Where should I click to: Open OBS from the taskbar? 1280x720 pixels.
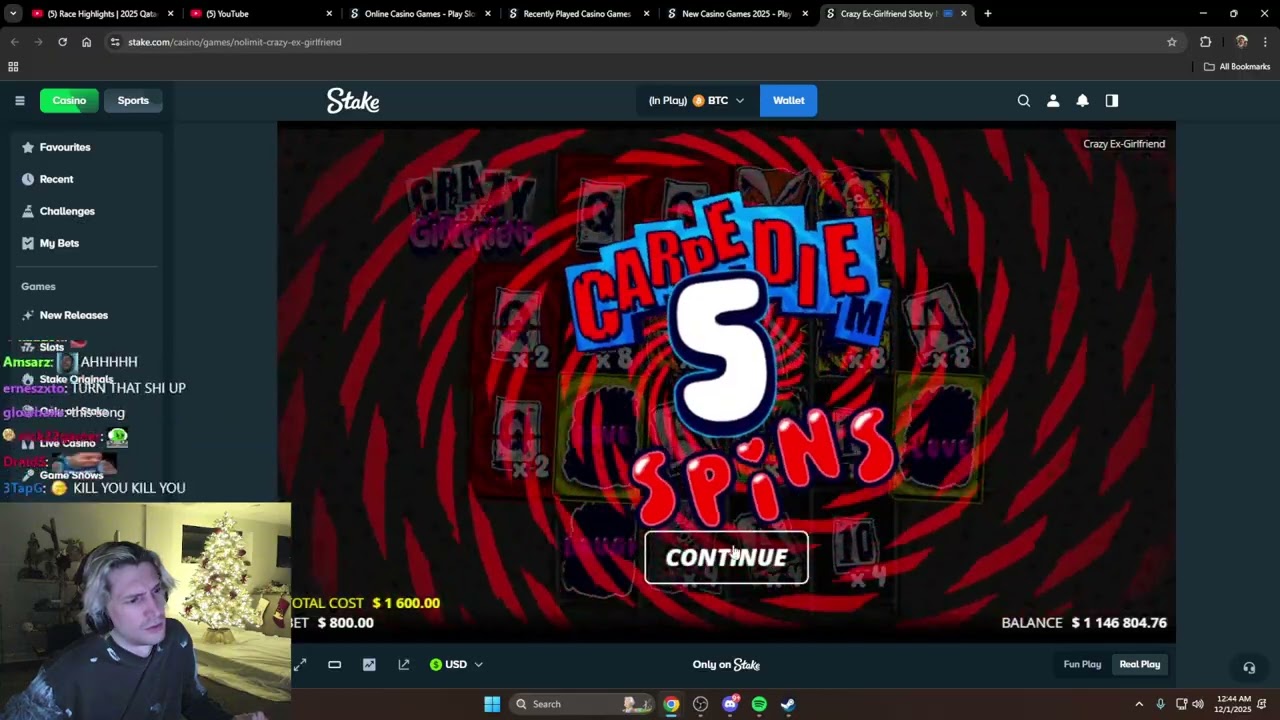700,704
